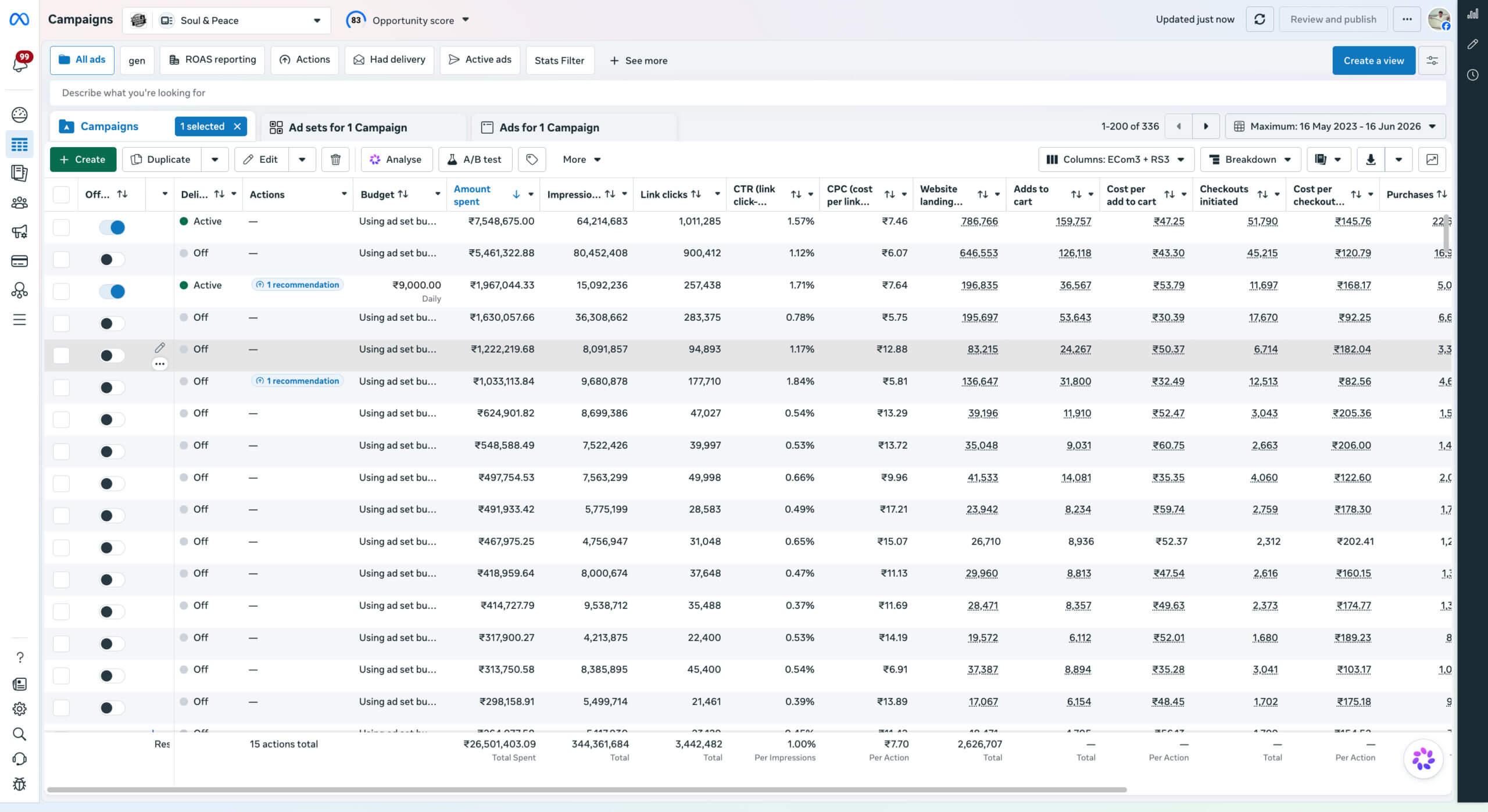Click the inline edit pencil on hovered row
This screenshot has width=1488, height=812.
[x=160, y=348]
